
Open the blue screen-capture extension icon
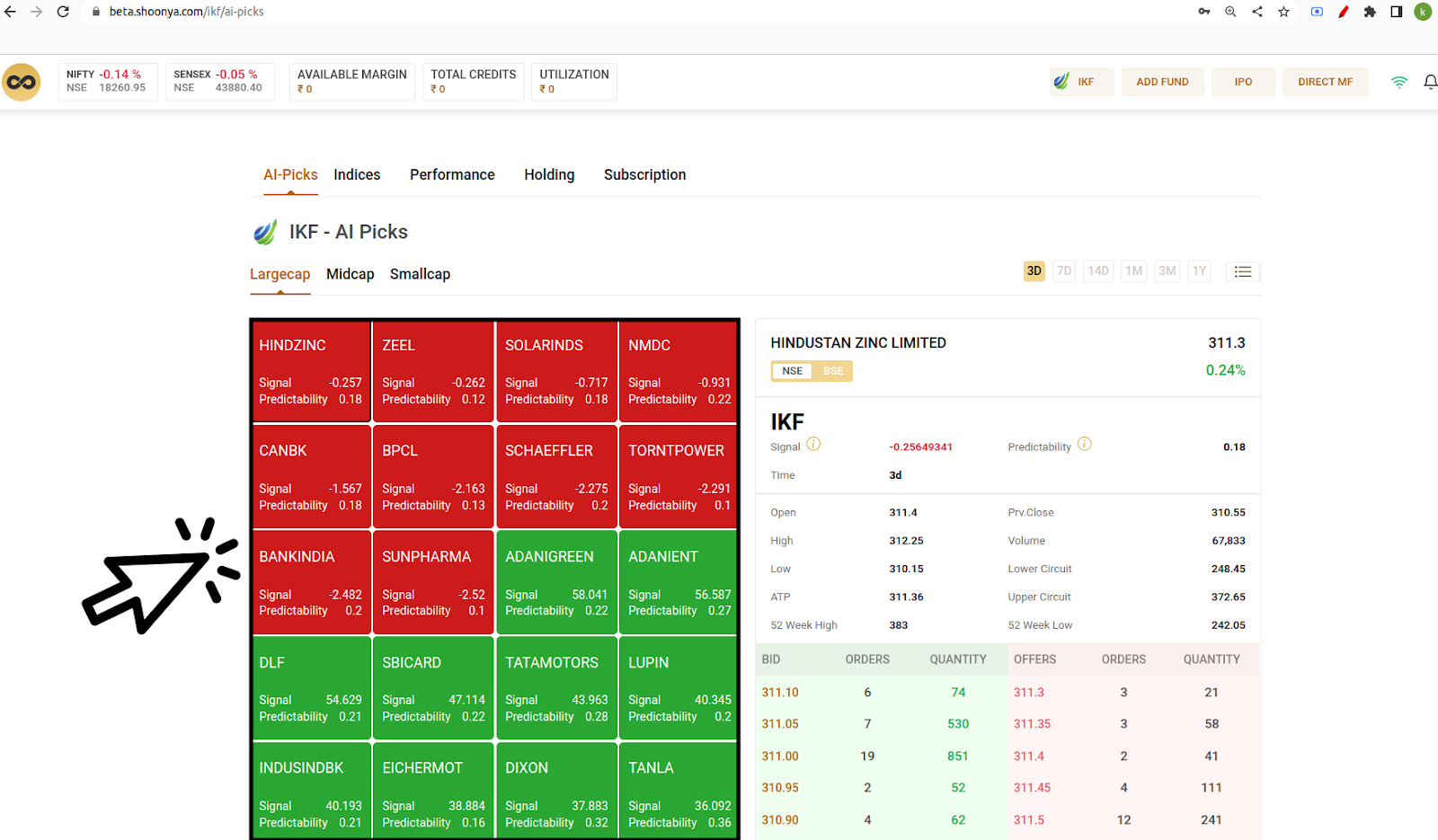(1317, 12)
